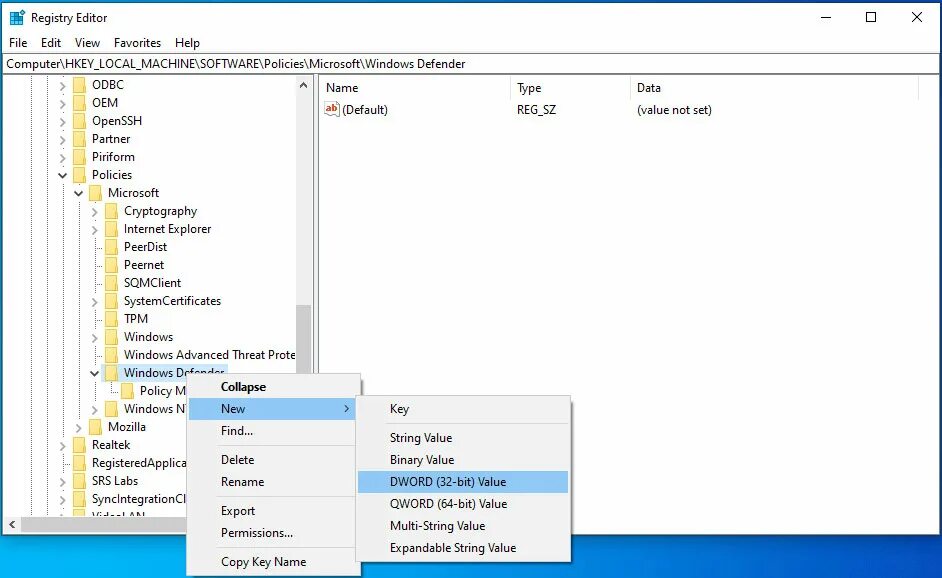Select the OEM folder icon
Viewport: 942px width, 578px height.
[79, 103]
